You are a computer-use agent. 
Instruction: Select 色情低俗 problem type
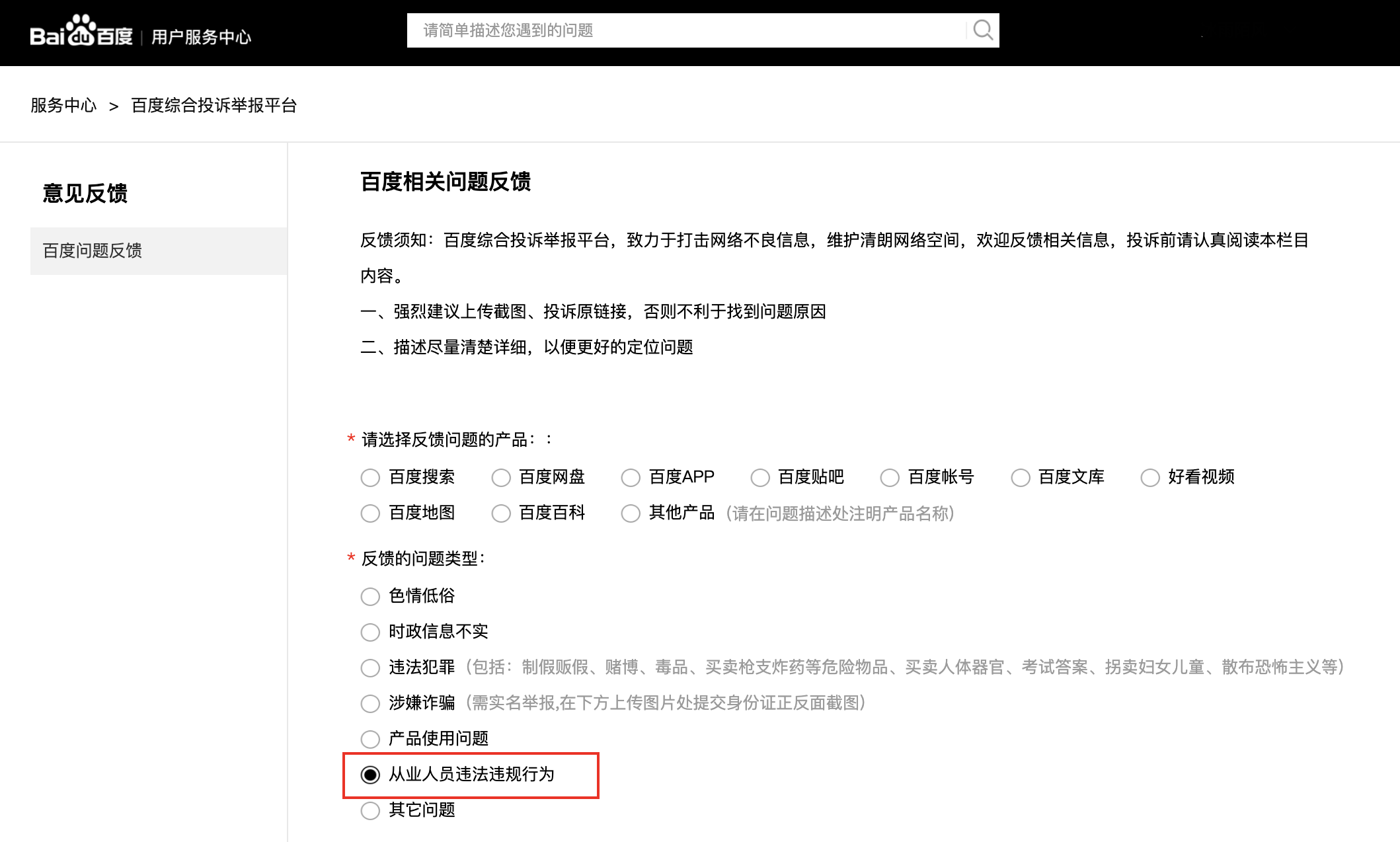tap(370, 596)
